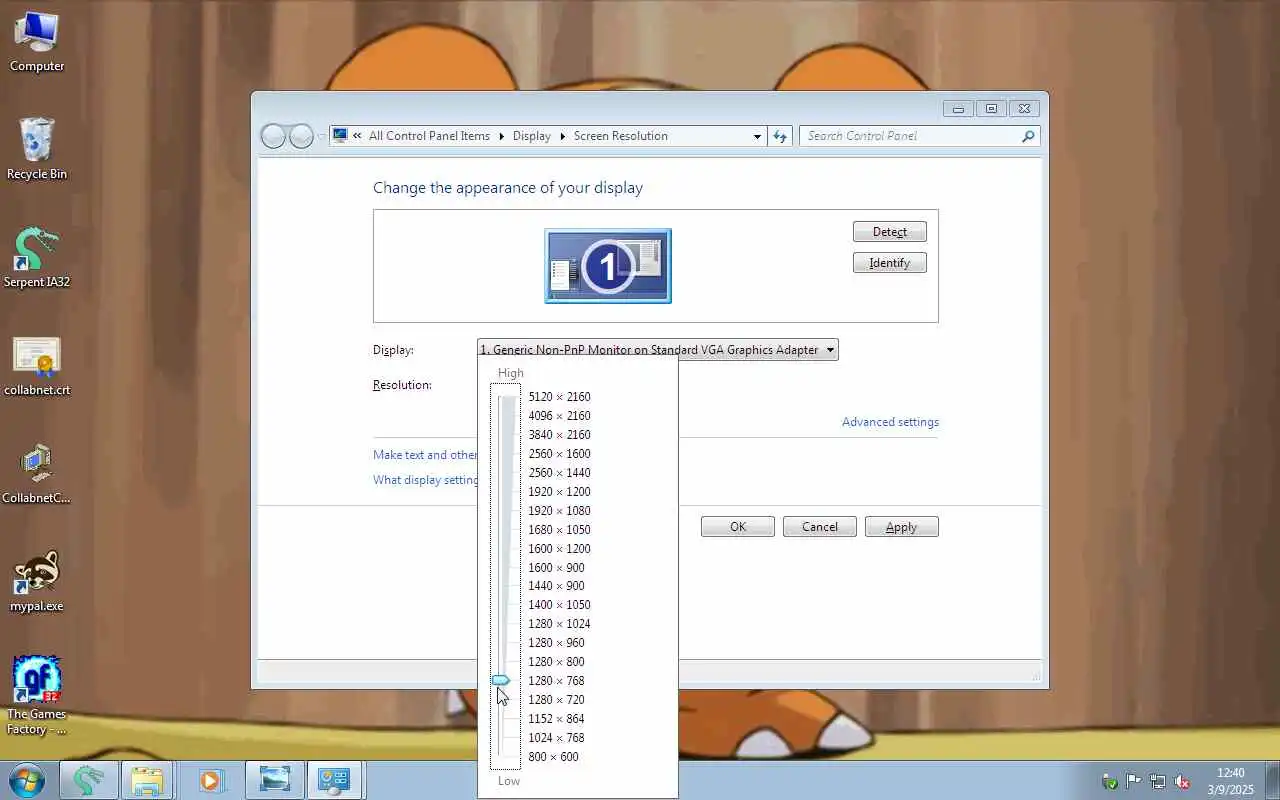Image resolution: width=1280 pixels, height=800 pixels.
Task: Expand arrow after Display breadcrumb
Action: tap(562, 136)
